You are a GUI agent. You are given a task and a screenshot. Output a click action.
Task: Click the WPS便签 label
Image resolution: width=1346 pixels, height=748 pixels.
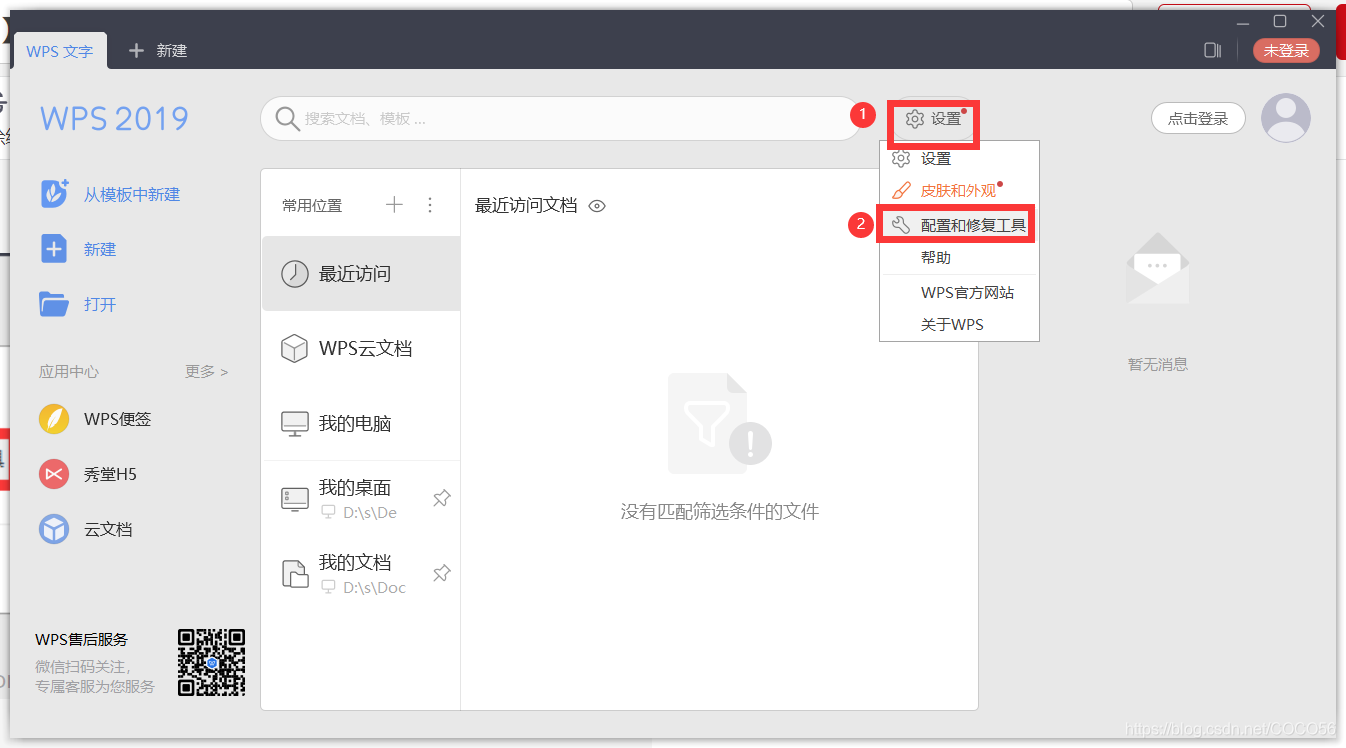pyautogui.click(x=118, y=420)
